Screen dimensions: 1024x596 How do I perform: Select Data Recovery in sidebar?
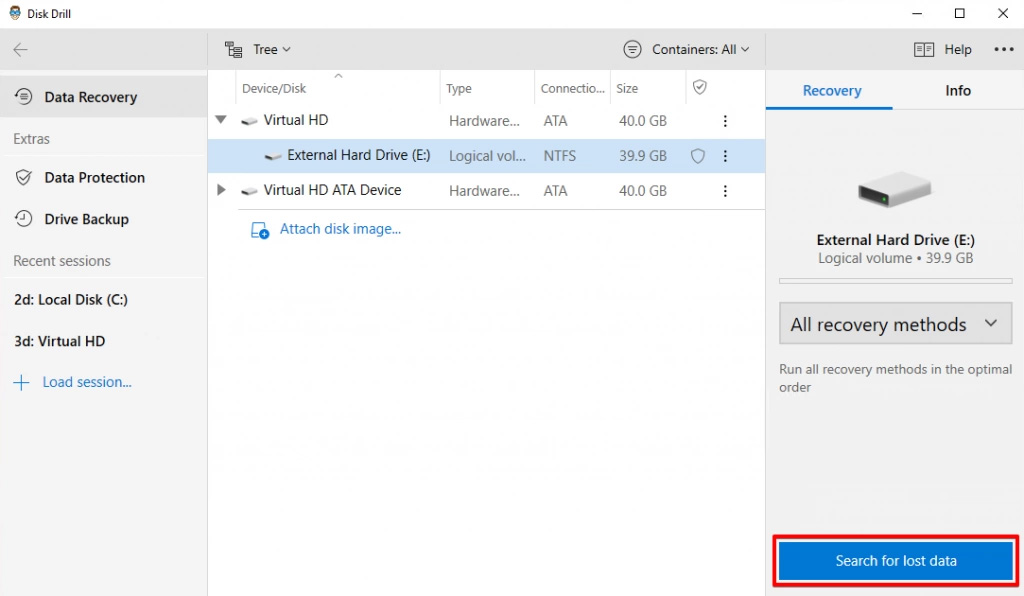point(104,97)
